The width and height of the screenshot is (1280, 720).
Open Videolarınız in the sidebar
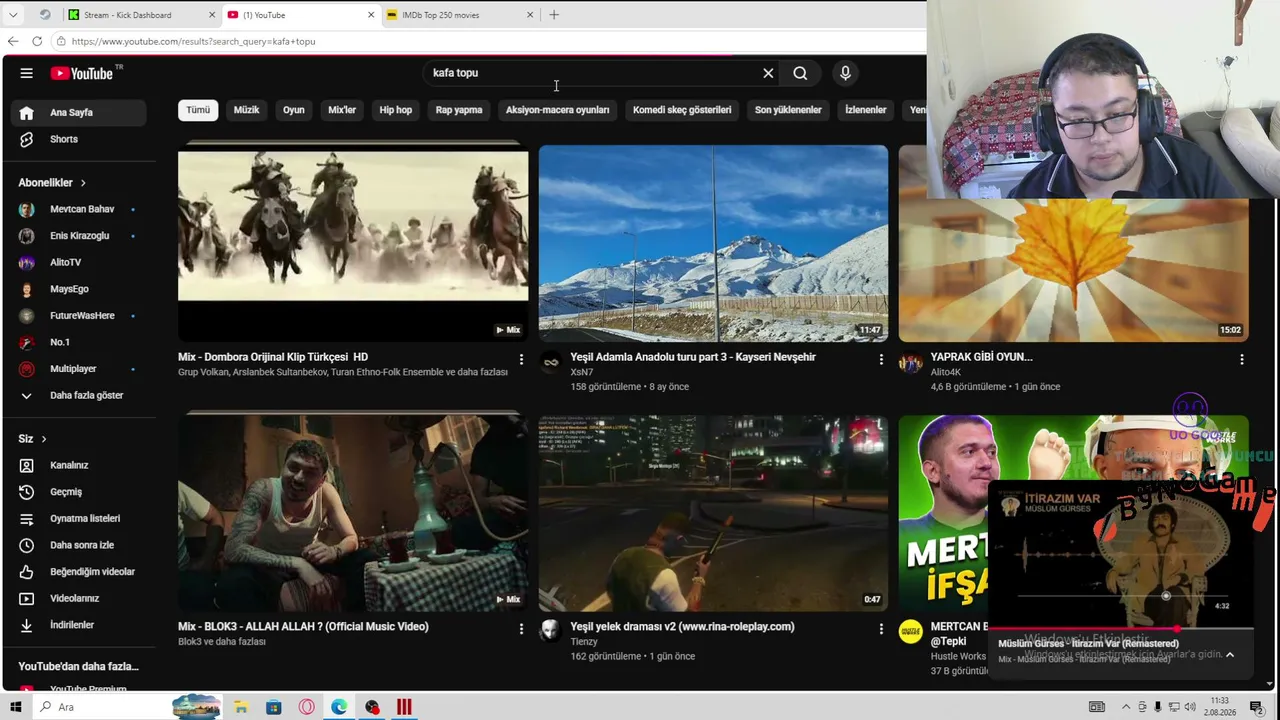78,598
